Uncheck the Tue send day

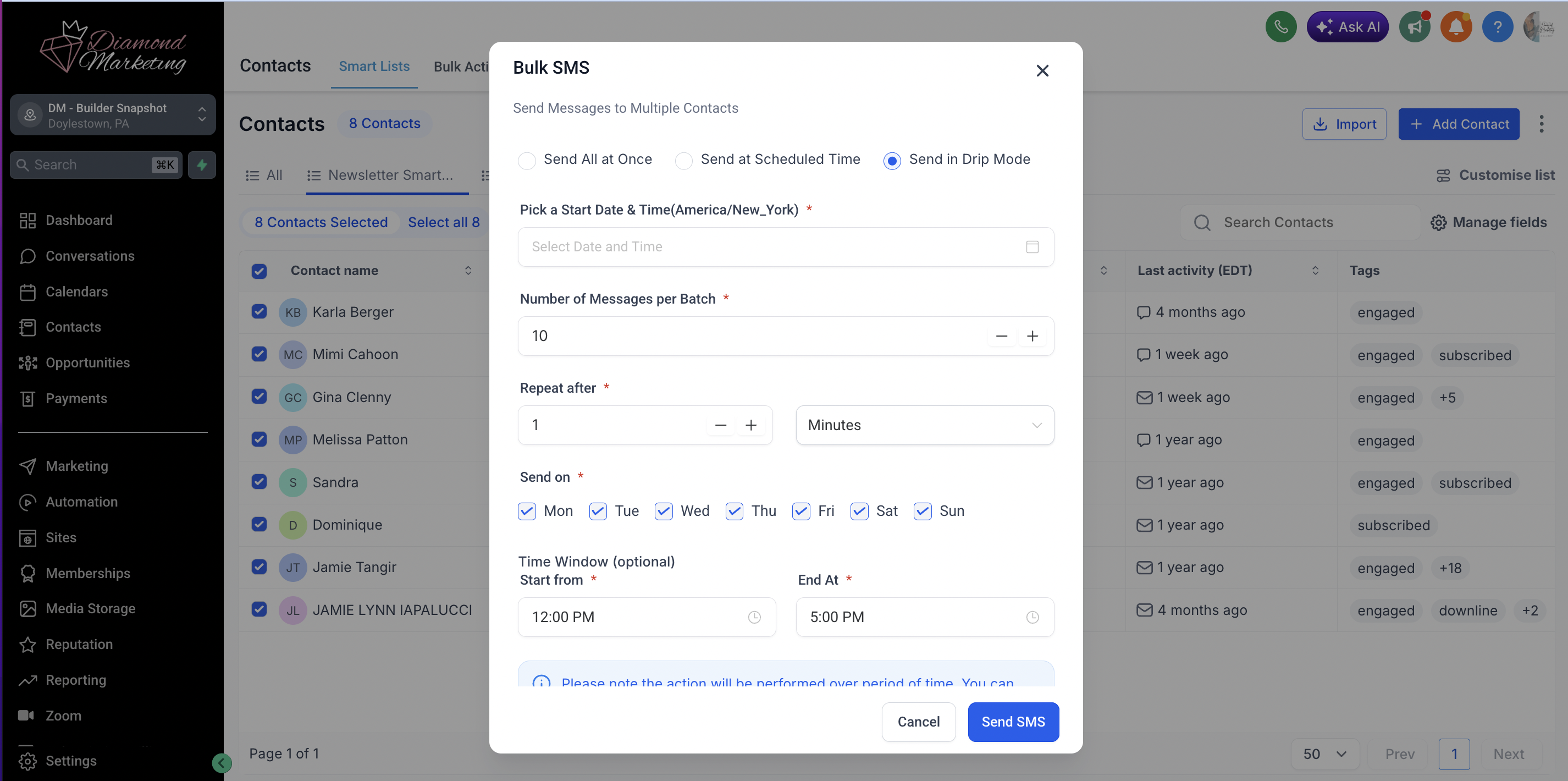coord(598,512)
